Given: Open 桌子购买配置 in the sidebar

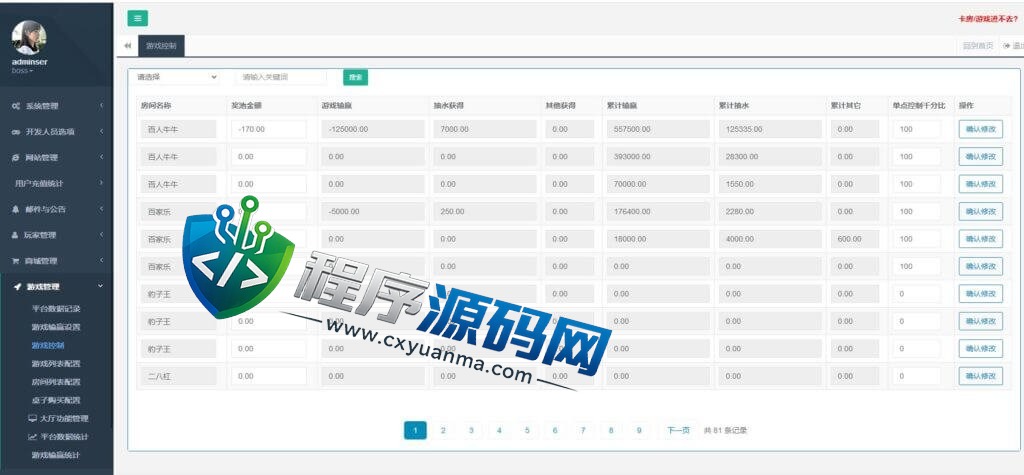Looking at the screenshot, I should pyautogui.click(x=56, y=400).
